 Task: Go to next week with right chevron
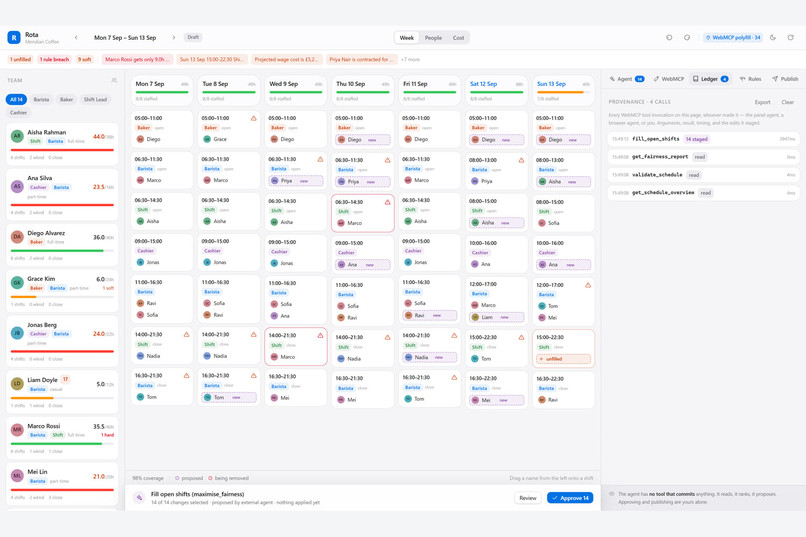[x=174, y=38]
